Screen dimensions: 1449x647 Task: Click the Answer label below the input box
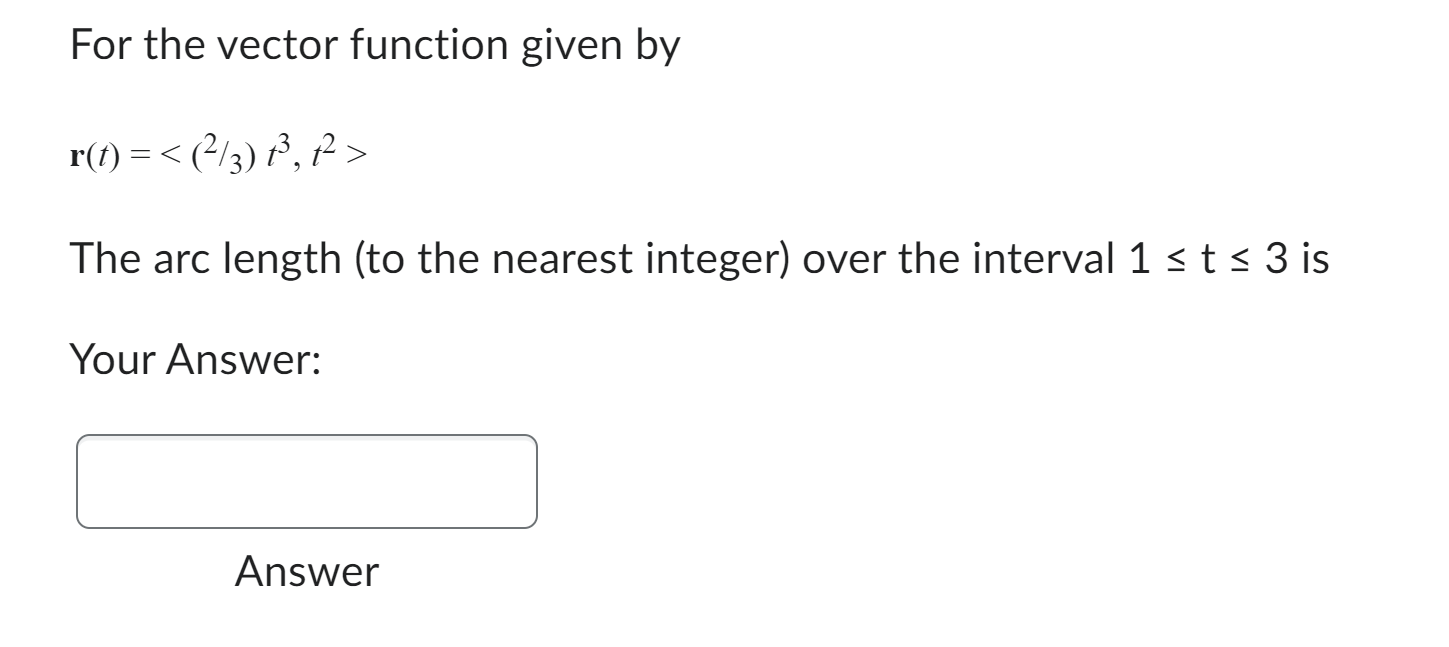(305, 572)
